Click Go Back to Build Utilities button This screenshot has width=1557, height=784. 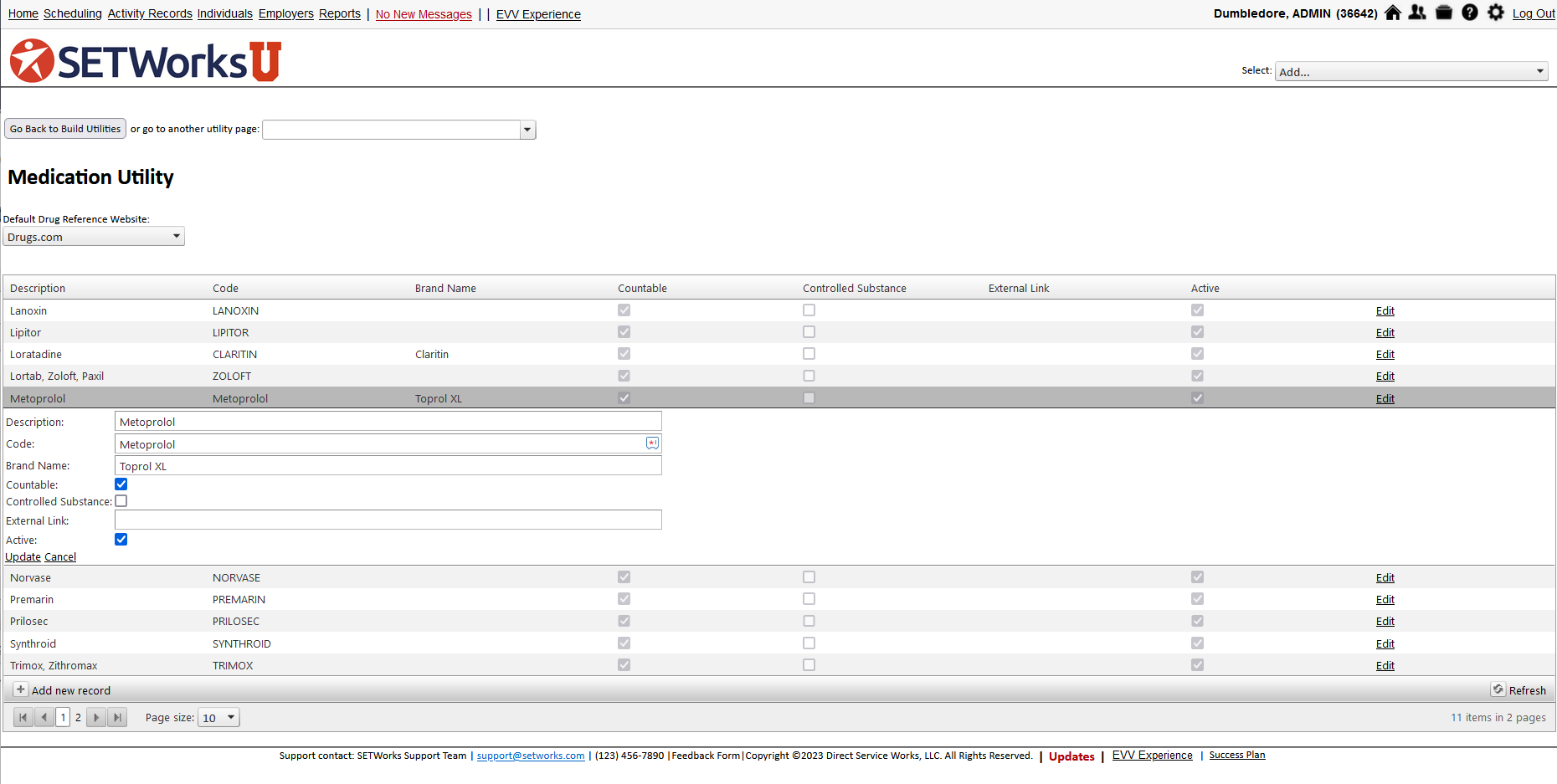pos(65,129)
